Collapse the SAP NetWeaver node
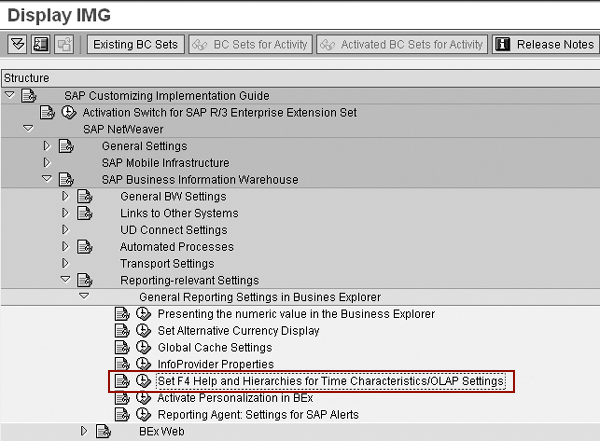The image size is (600, 441). 28,128
